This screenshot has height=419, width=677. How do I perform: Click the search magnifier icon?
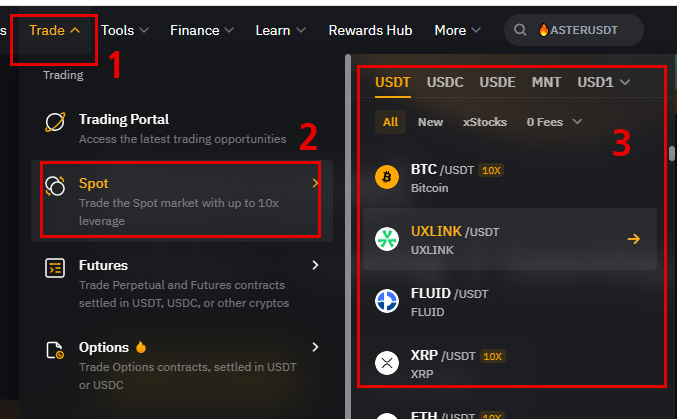point(520,30)
